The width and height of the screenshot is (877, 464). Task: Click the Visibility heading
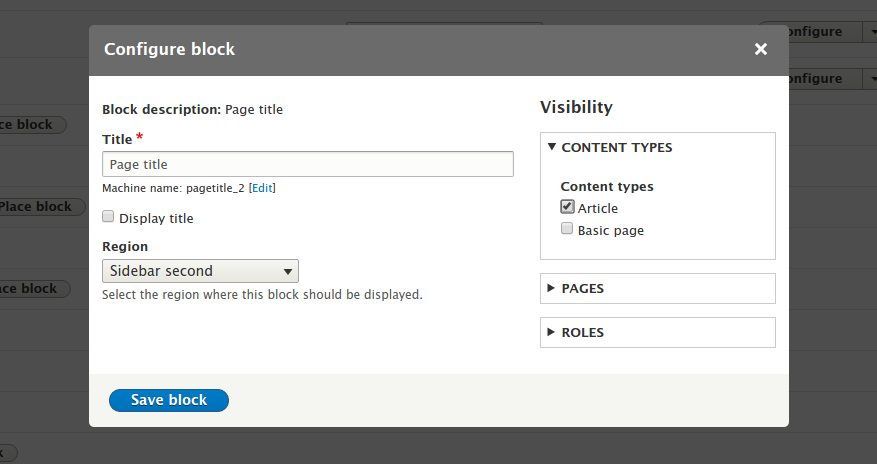576,107
